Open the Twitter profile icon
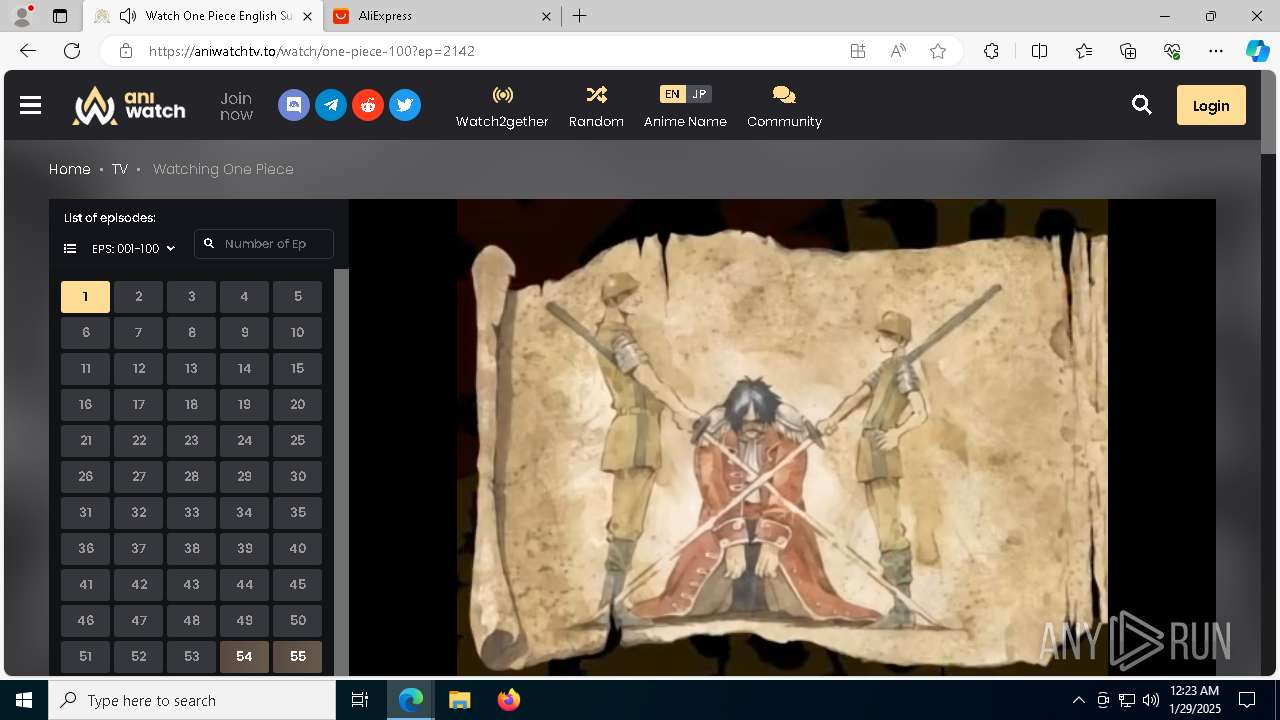1280x720 pixels. point(405,105)
